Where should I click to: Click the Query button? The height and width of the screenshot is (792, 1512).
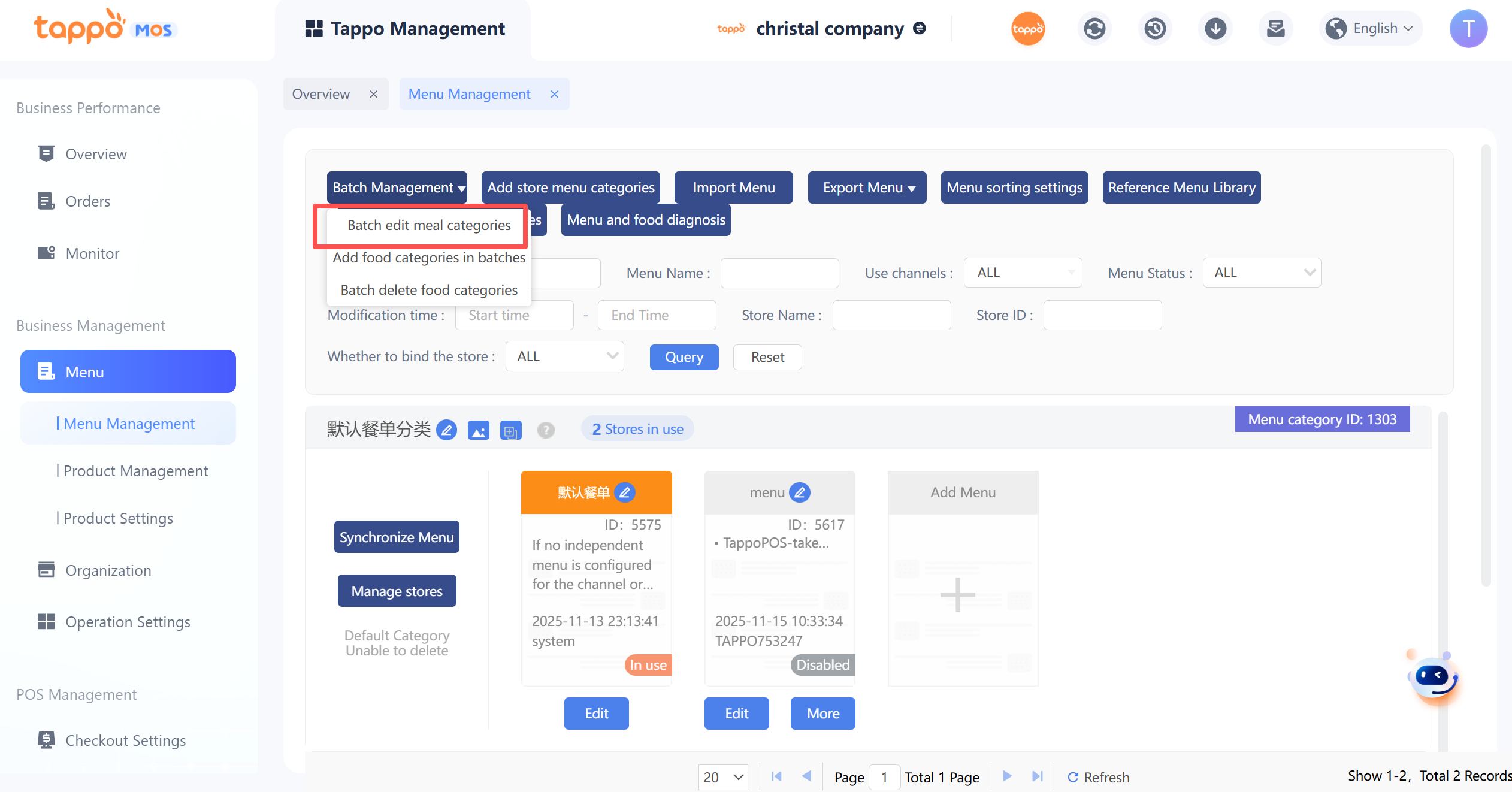(x=684, y=357)
